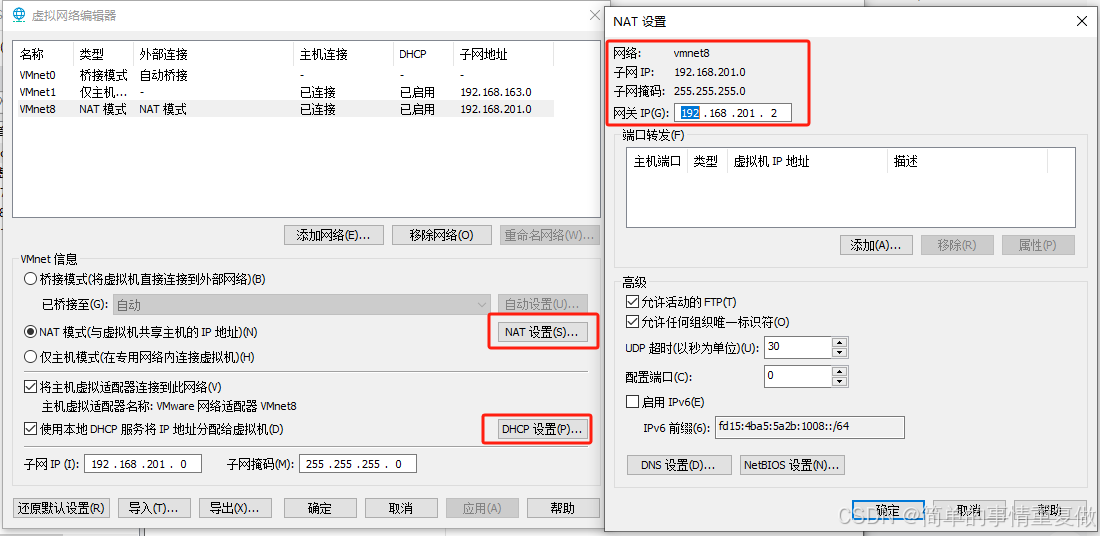
Task: Click the 导入(T)... button
Action: pos(153,508)
